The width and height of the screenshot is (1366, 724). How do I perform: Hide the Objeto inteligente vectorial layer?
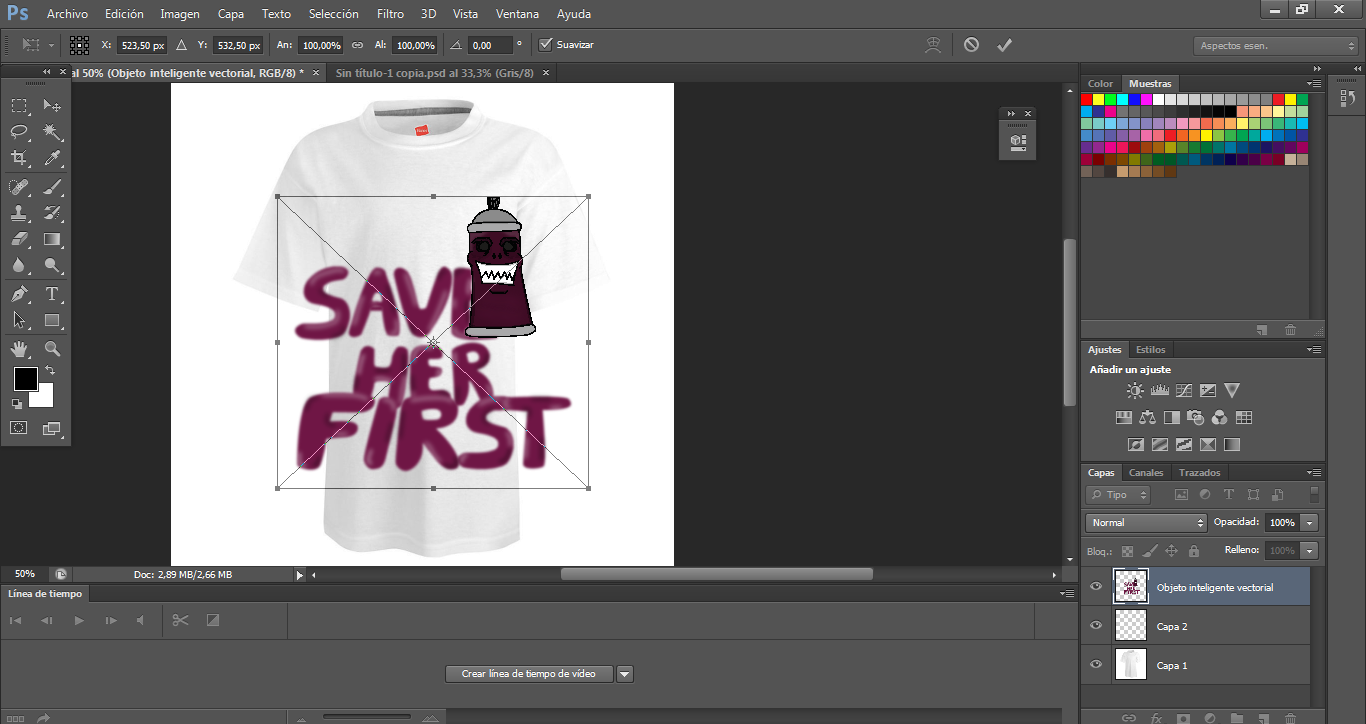1096,587
